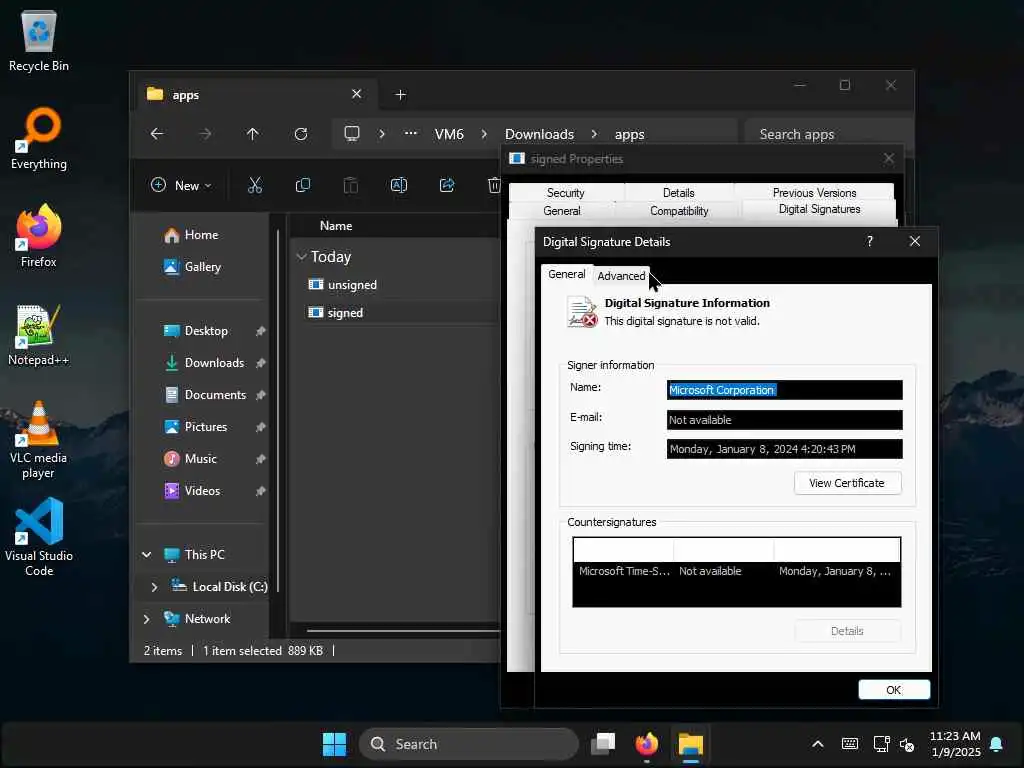Open Visual Studio Code shortcut
This screenshot has height=768, width=1024.
(39, 537)
